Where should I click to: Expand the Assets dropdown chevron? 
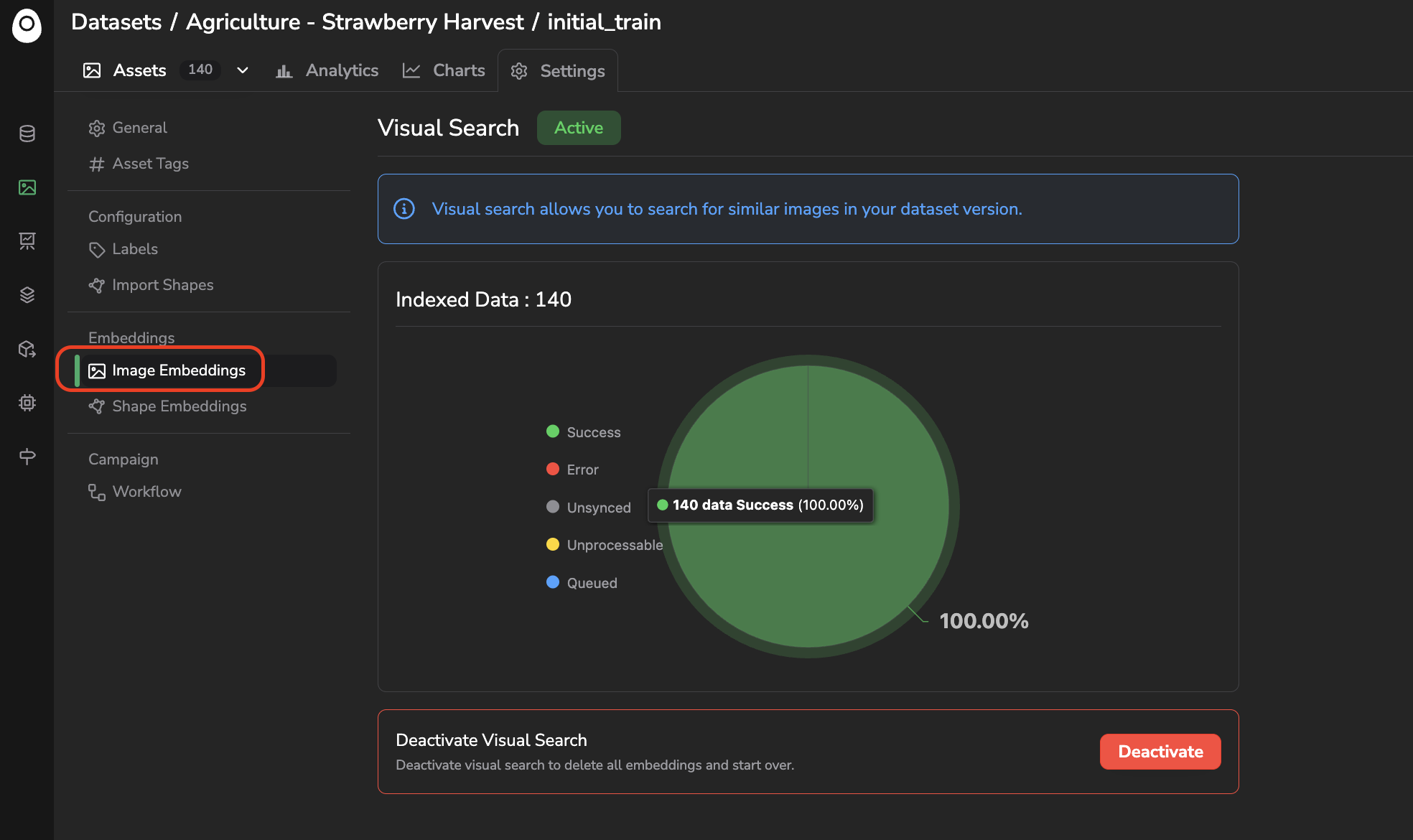243,70
